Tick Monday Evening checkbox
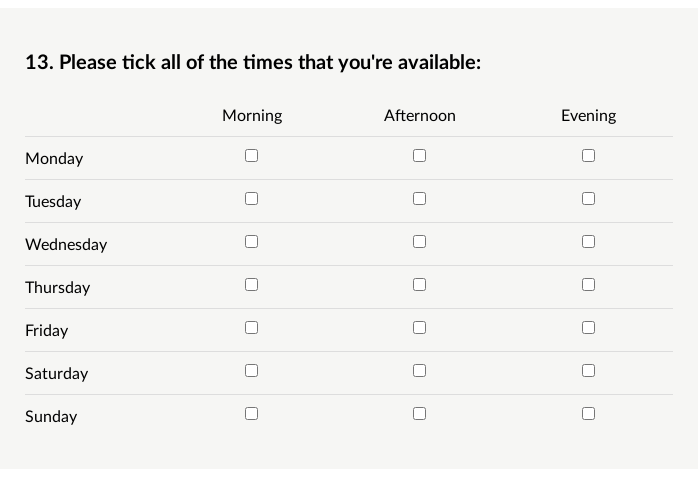This screenshot has width=698, height=477. pos(588,155)
